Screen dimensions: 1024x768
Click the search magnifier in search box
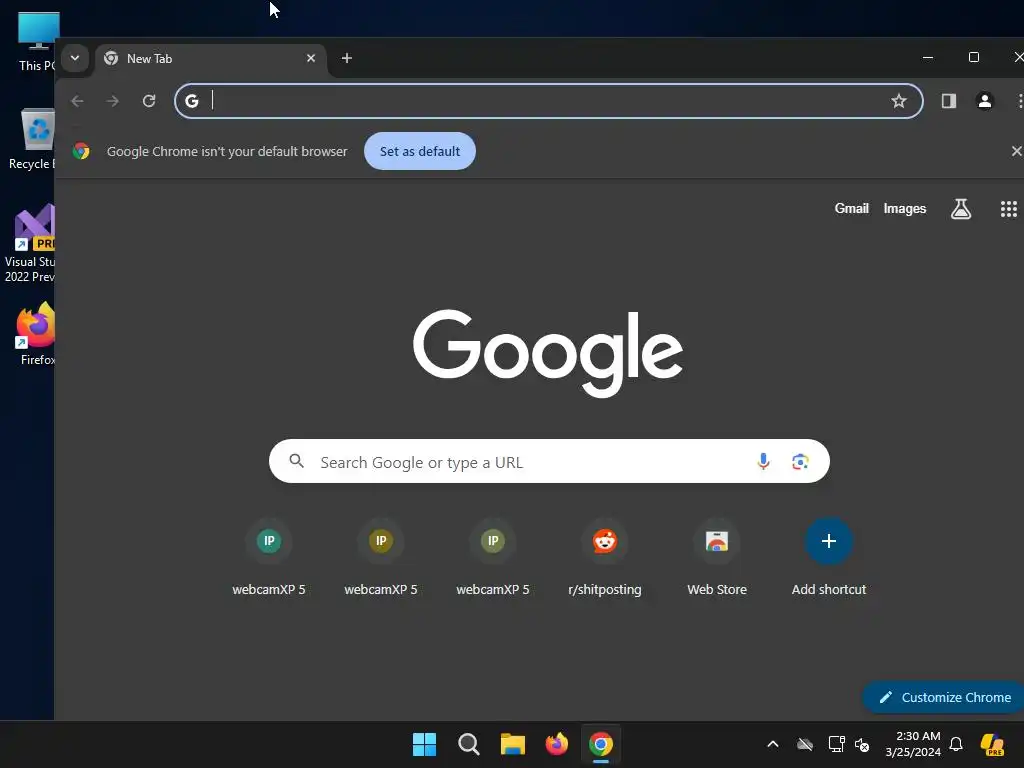[296, 461]
